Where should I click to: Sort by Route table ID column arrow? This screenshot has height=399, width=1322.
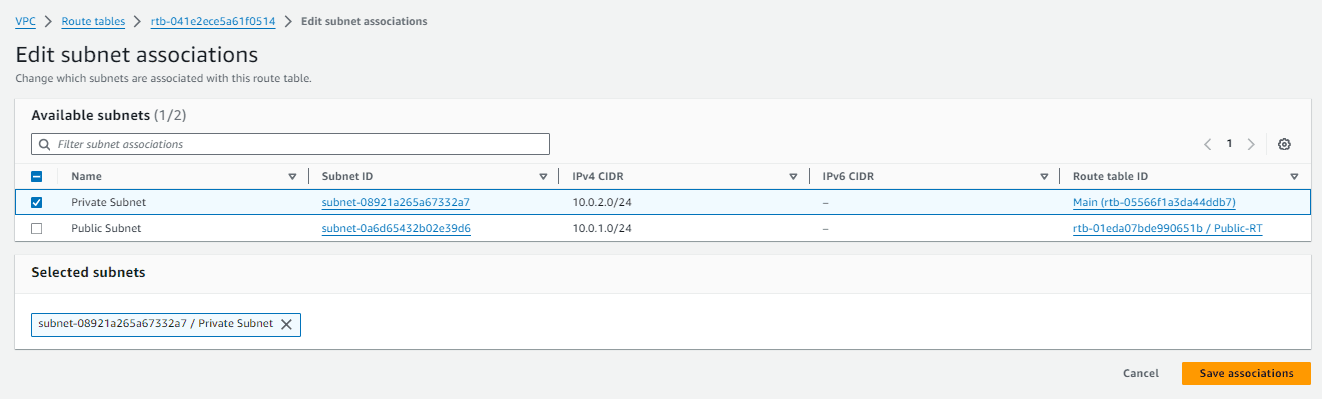pos(1294,176)
